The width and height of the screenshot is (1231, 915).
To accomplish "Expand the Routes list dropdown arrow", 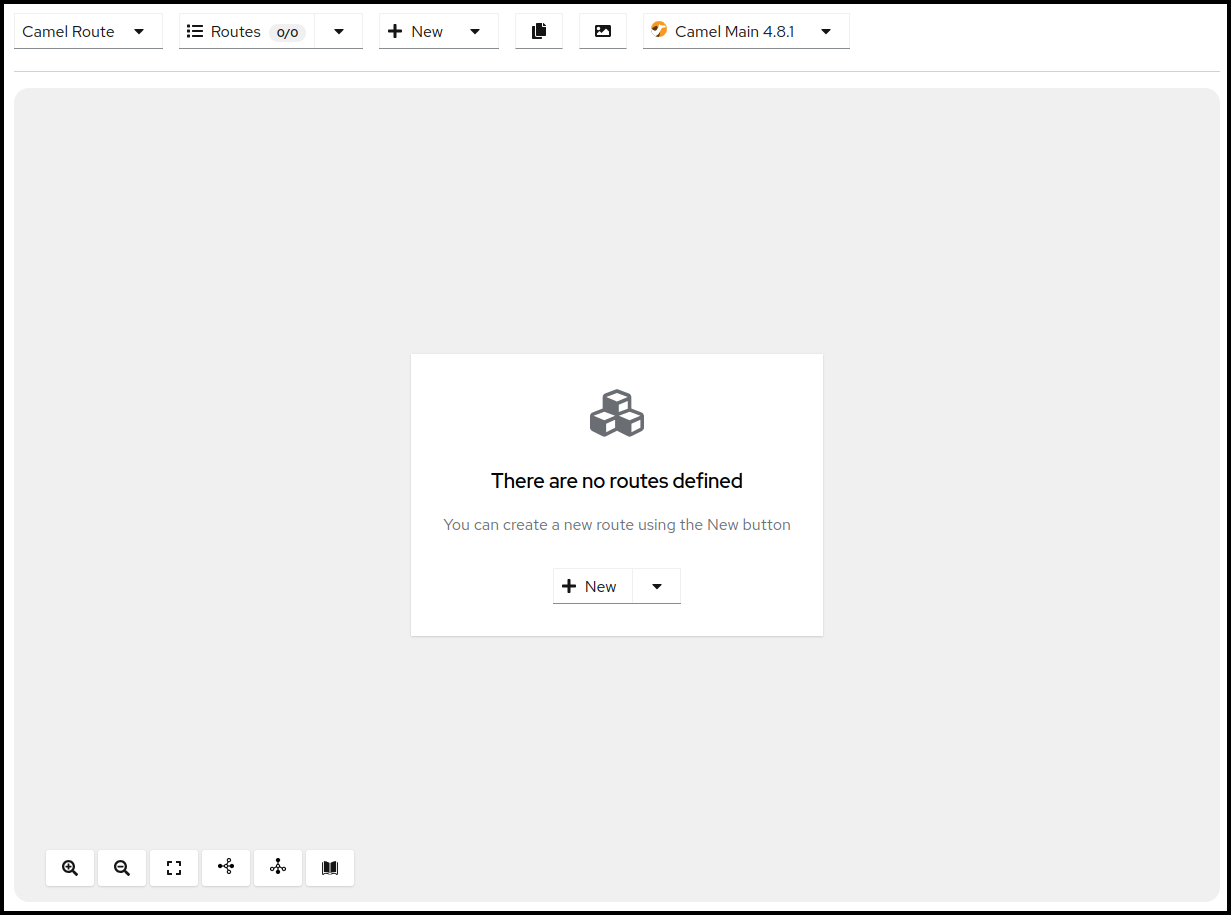I will point(339,31).
